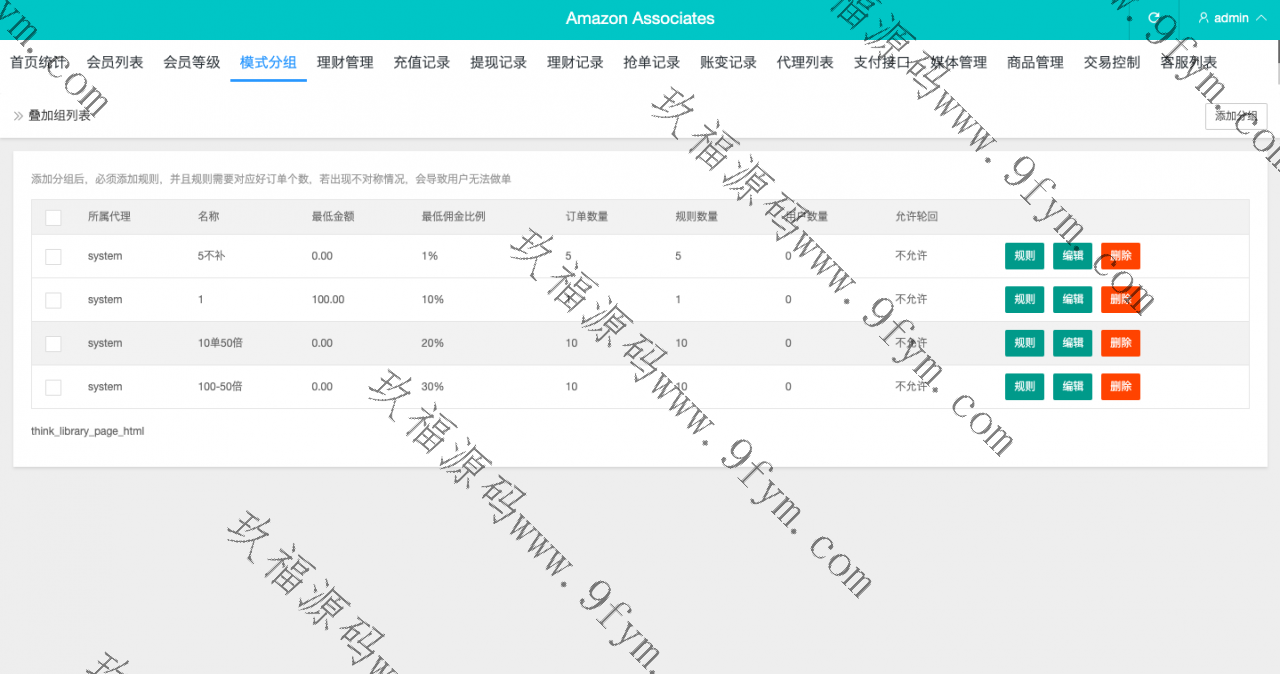Open the 交易控制 tab

(x=1111, y=62)
